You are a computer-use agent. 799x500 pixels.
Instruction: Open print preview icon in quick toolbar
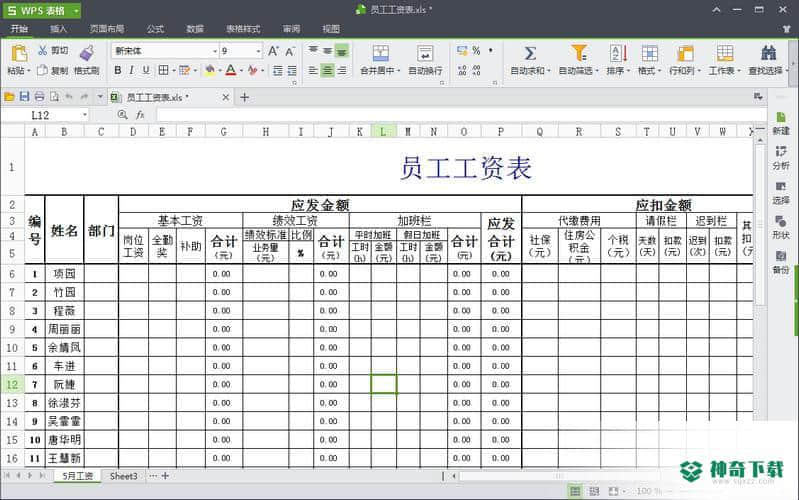54,97
